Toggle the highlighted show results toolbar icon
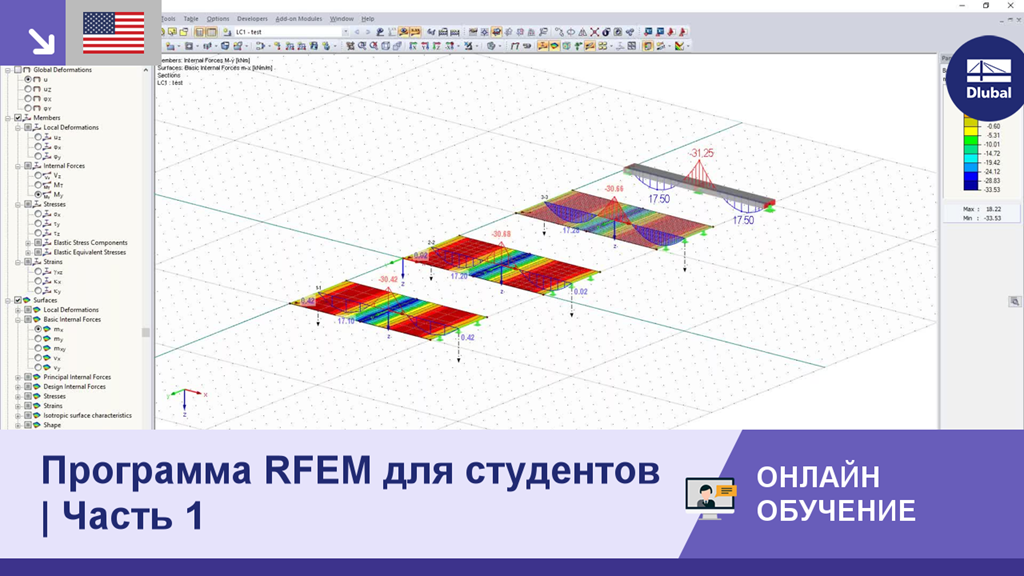 pyautogui.click(x=404, y=32)
